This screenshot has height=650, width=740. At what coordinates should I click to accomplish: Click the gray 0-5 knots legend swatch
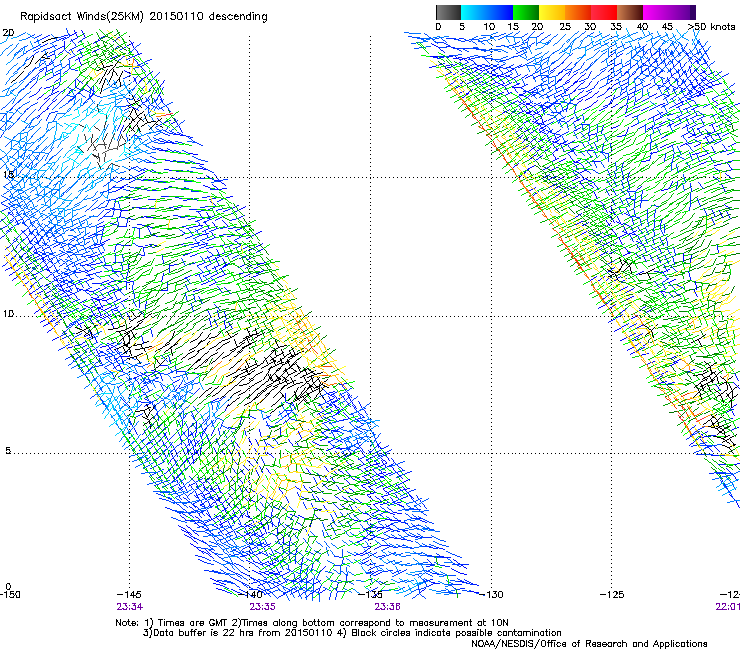click(x=448, y=12)
